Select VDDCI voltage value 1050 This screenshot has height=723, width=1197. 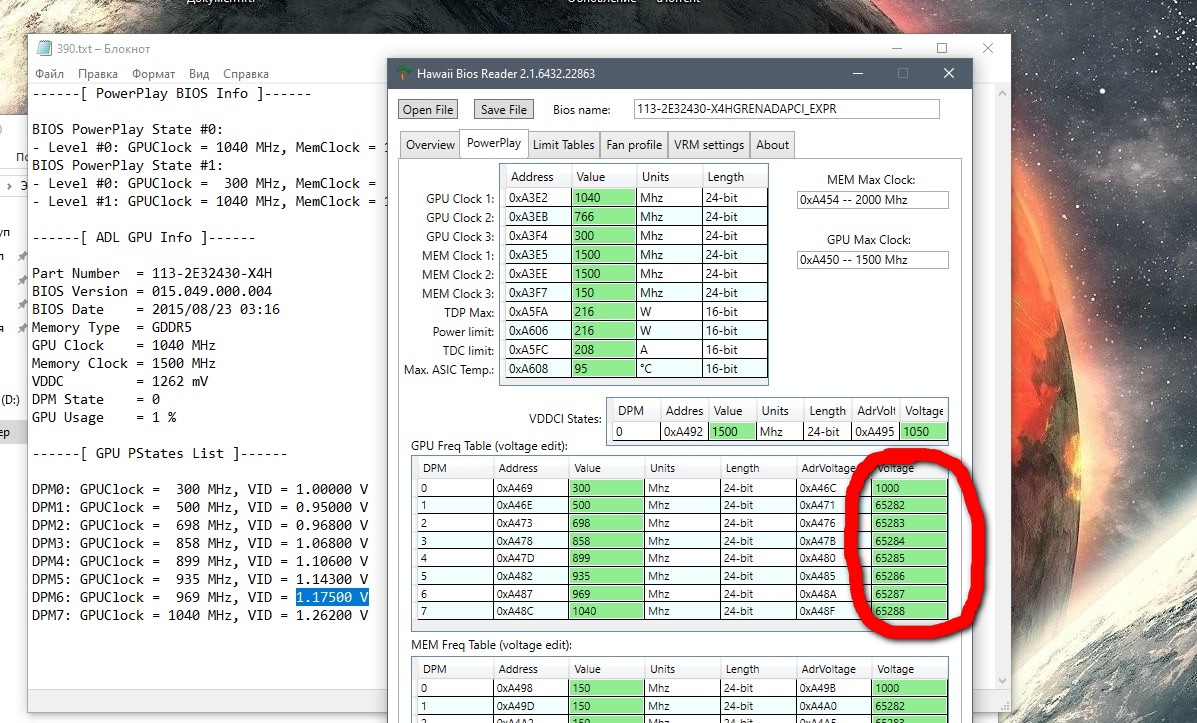[923, 431]
